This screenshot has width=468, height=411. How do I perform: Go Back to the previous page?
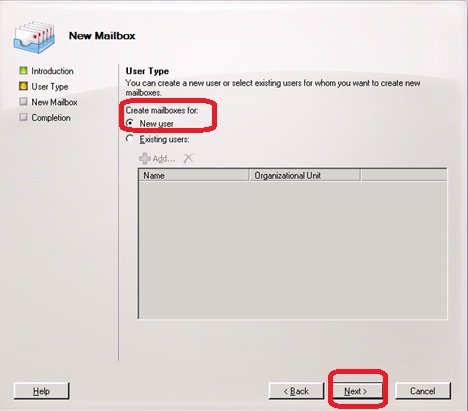(x=296, y=391)
